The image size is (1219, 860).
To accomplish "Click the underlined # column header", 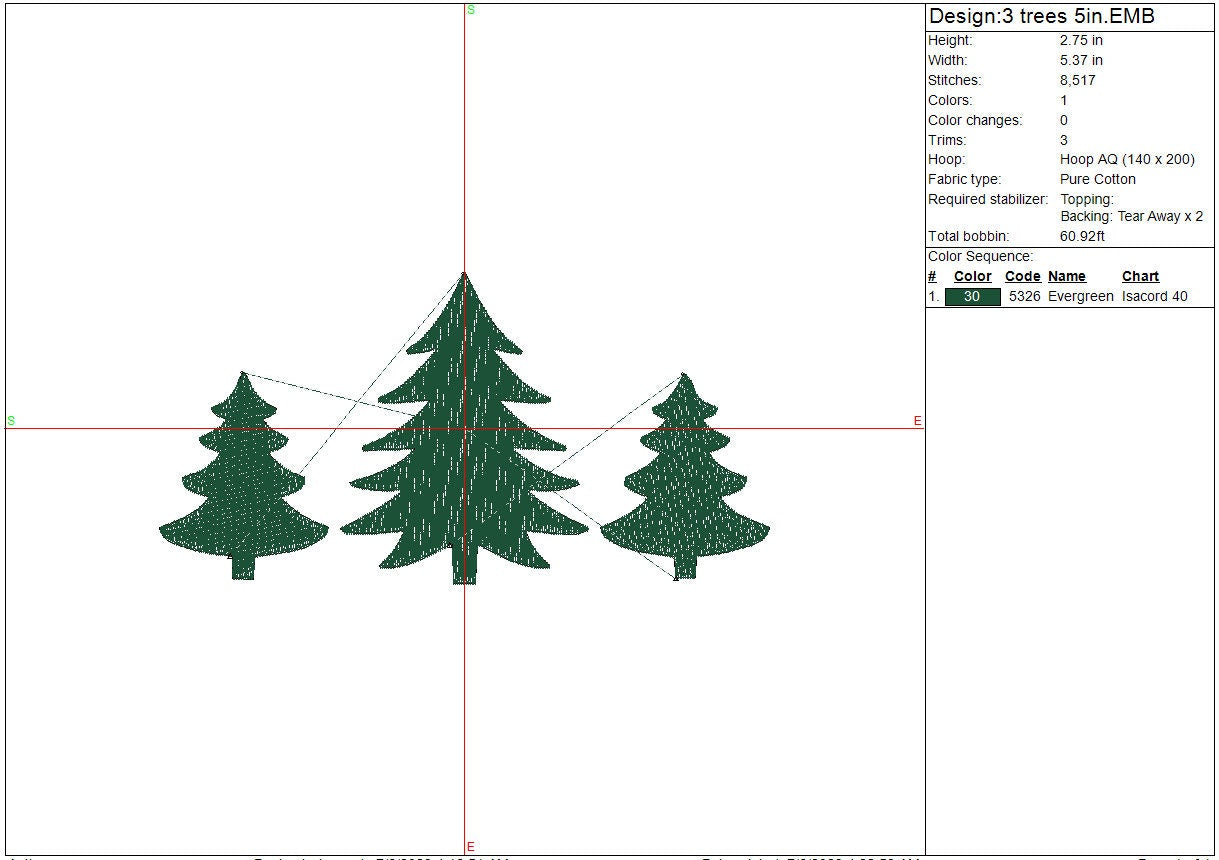I will pos(932,277).
